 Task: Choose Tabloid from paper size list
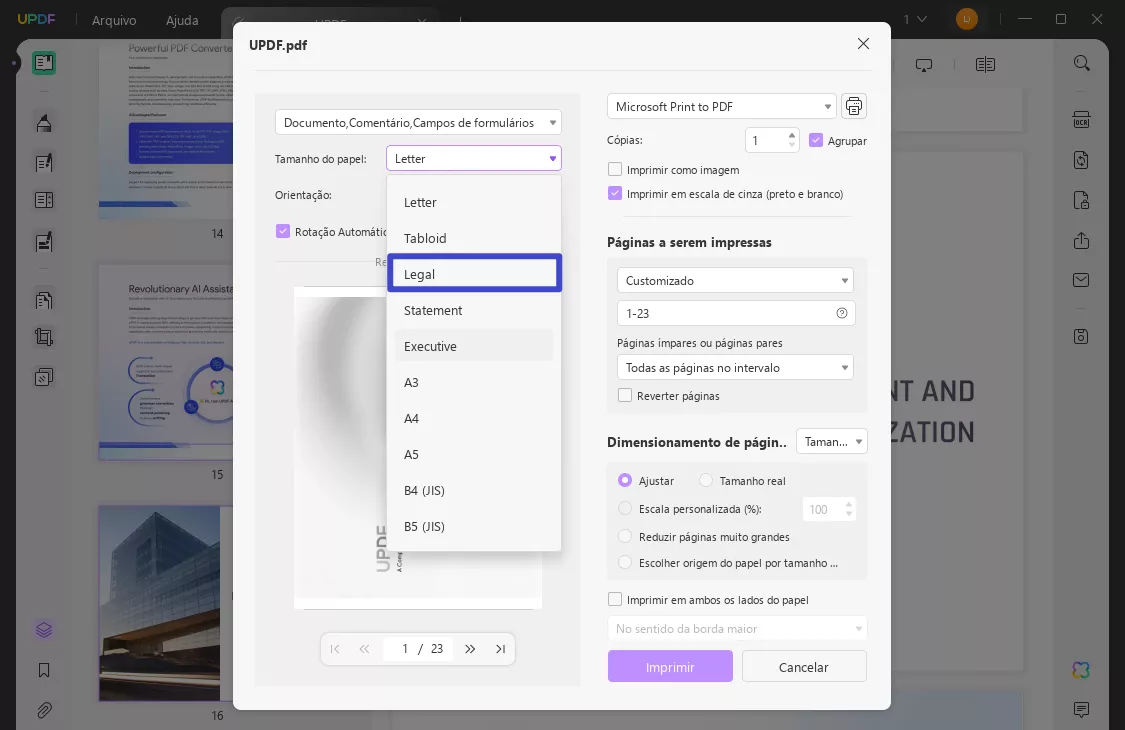(x=474, y=238)
